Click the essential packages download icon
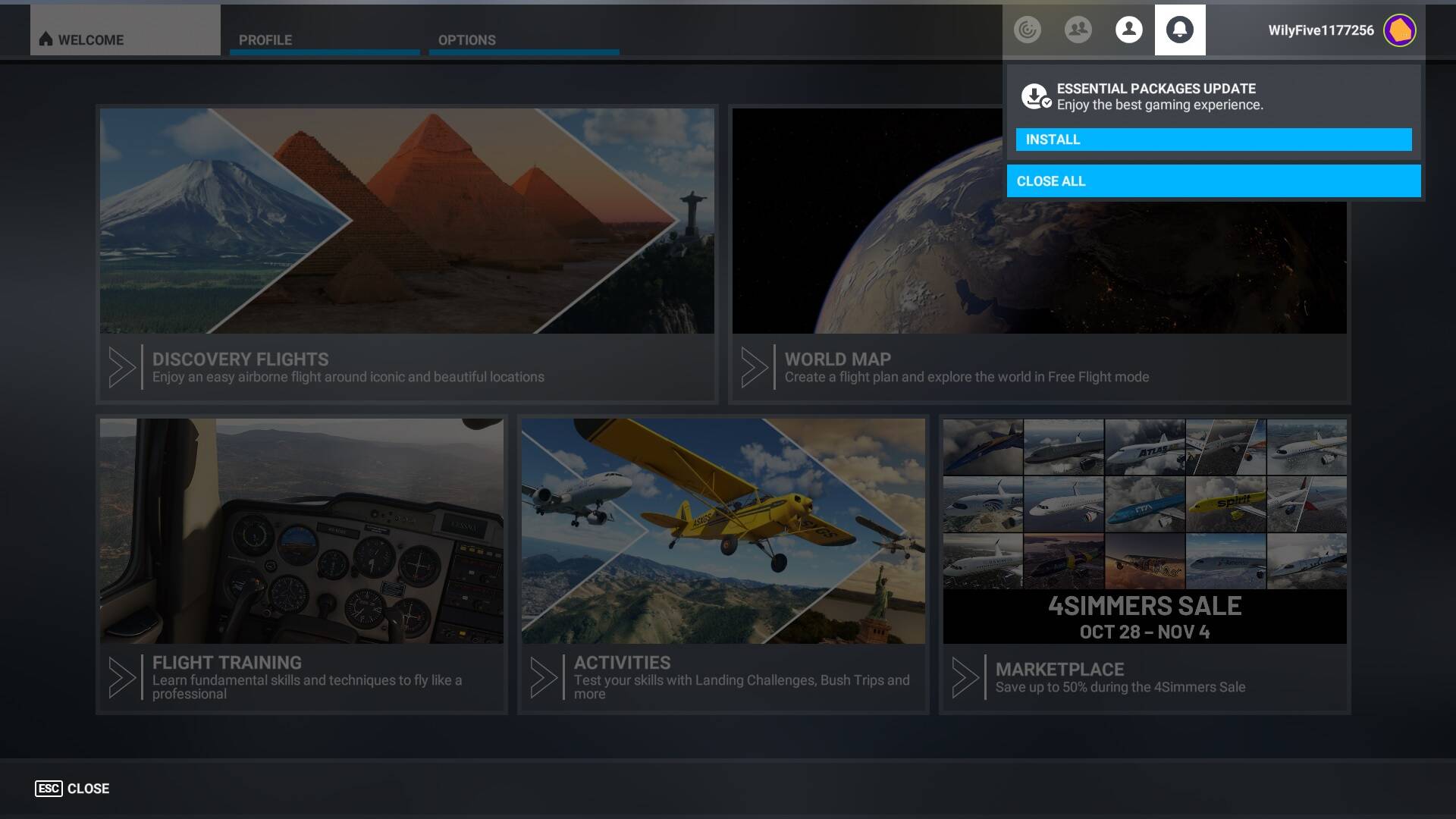The image size is (1456, 819). [1036, 96]
